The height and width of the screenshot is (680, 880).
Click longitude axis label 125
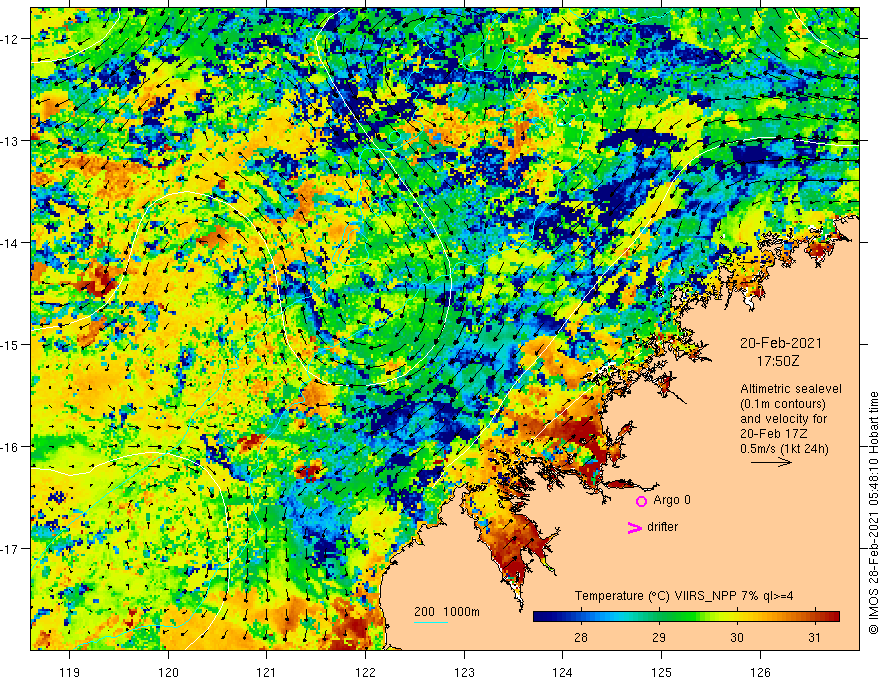[x=662, y=672]
